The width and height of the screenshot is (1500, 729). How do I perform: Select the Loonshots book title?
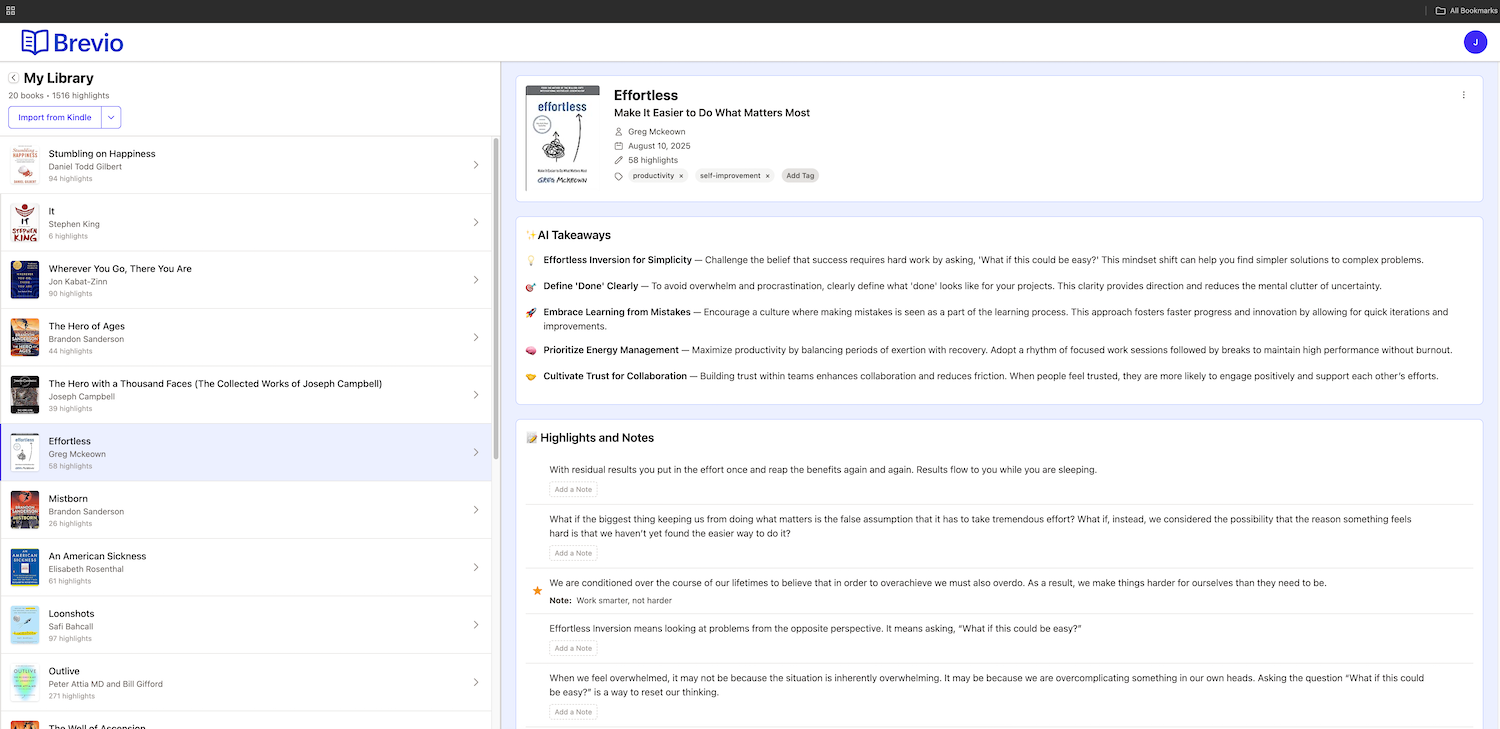tap(70, 614)
